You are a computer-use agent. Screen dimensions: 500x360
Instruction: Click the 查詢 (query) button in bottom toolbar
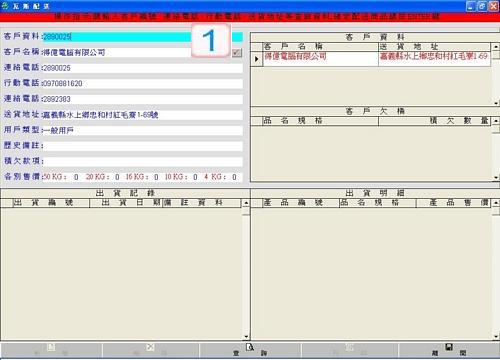(250, 350)
